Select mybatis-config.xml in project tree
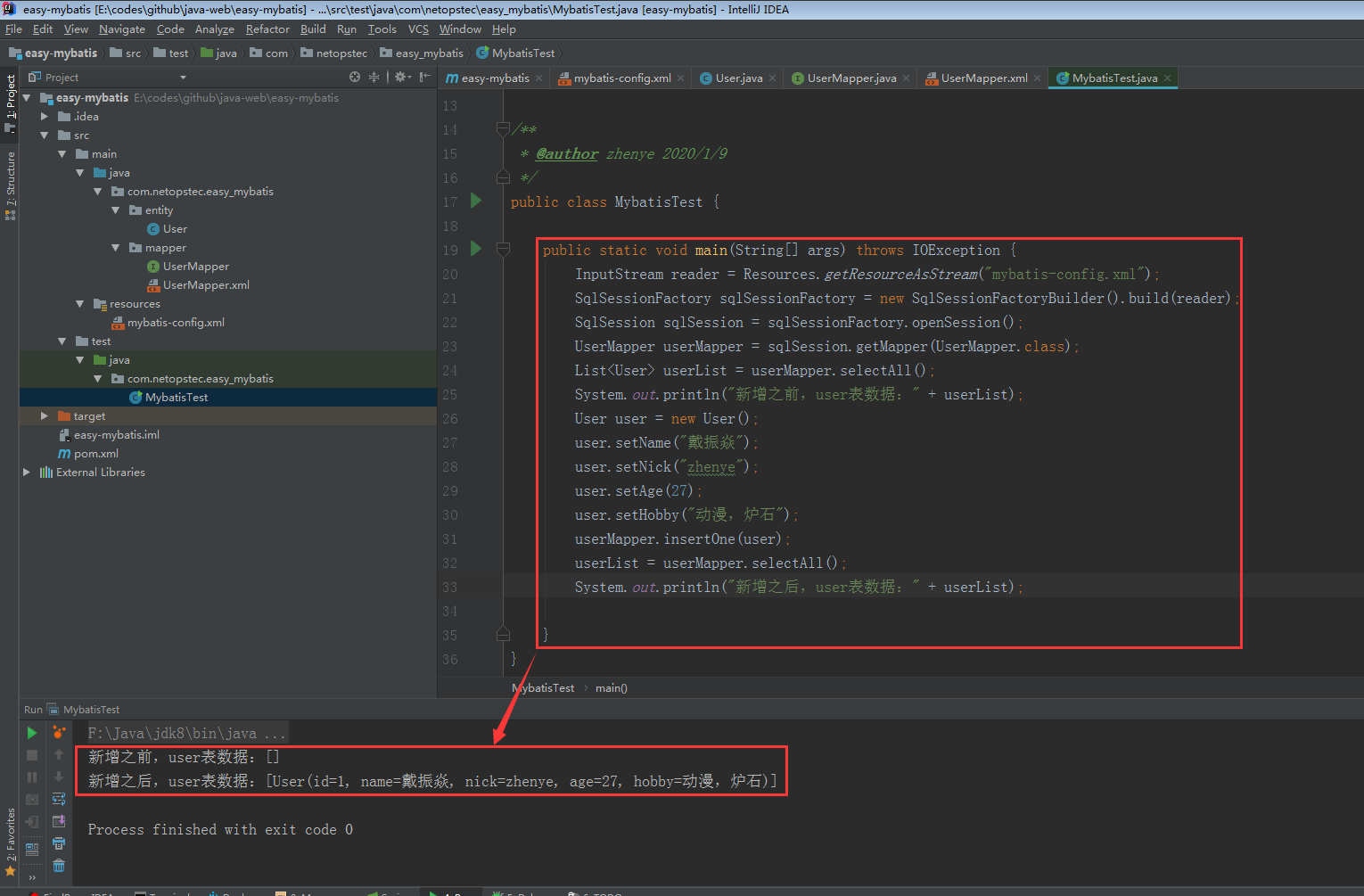This screenshot has width=1364, height=896. 168,323
